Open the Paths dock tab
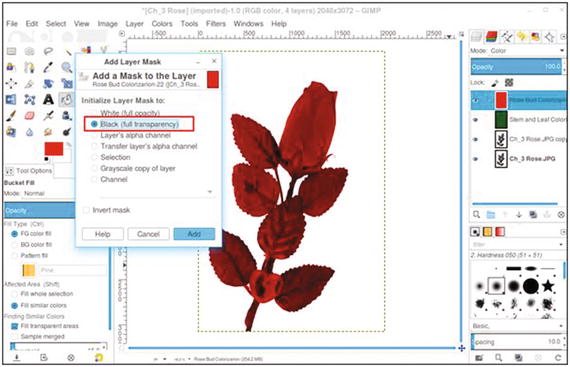 pyautogui.click(x=506, y=37)
